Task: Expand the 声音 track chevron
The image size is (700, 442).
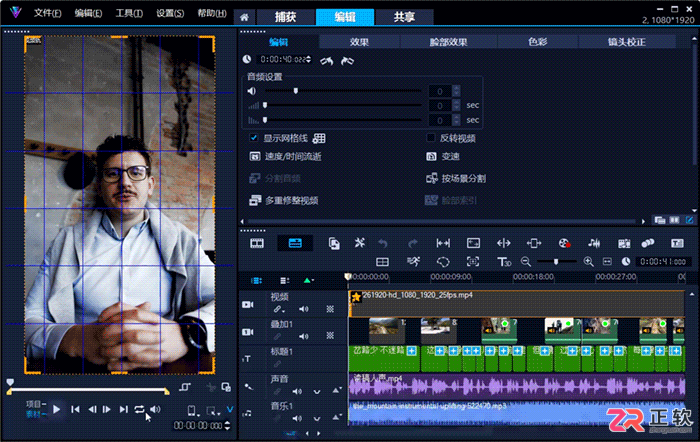Action: coord(317,392)
